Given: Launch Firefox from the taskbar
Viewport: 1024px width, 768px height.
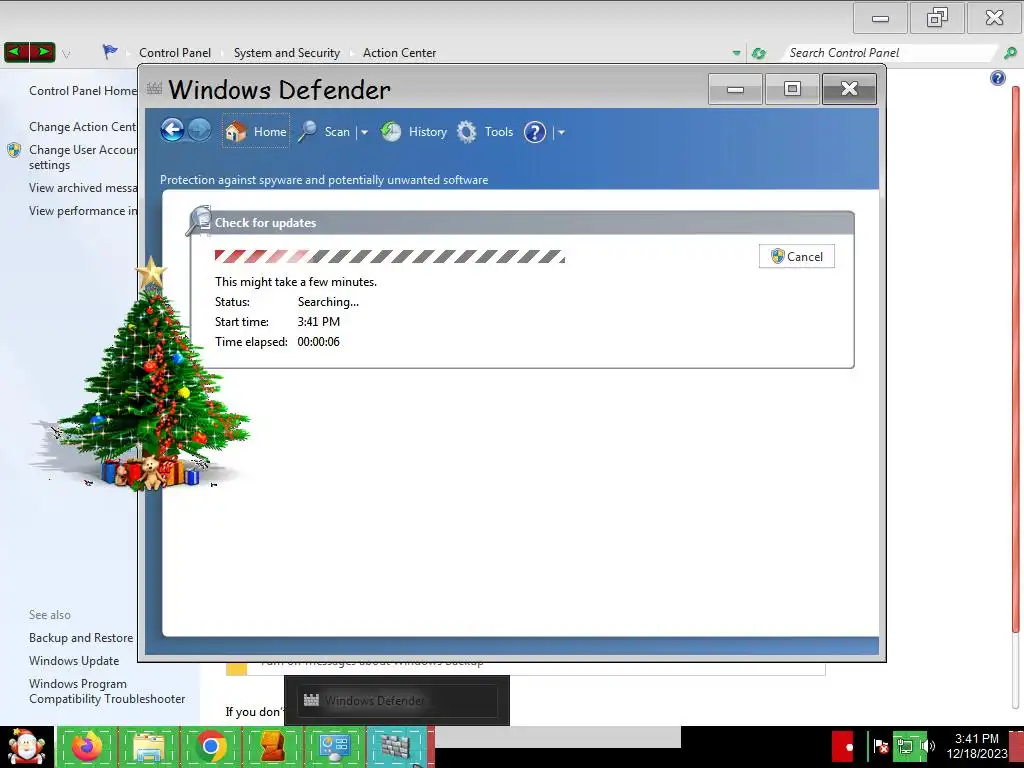Looking at the screenshot, I should point(87,746).
